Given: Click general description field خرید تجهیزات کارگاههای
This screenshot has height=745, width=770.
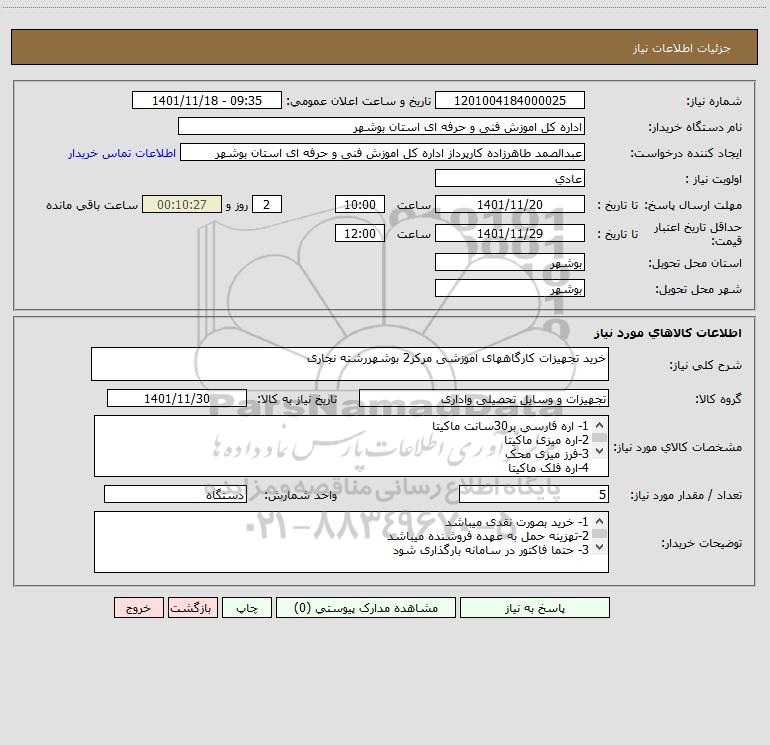Looking at the screenshot, I should [x=350, y=364].
